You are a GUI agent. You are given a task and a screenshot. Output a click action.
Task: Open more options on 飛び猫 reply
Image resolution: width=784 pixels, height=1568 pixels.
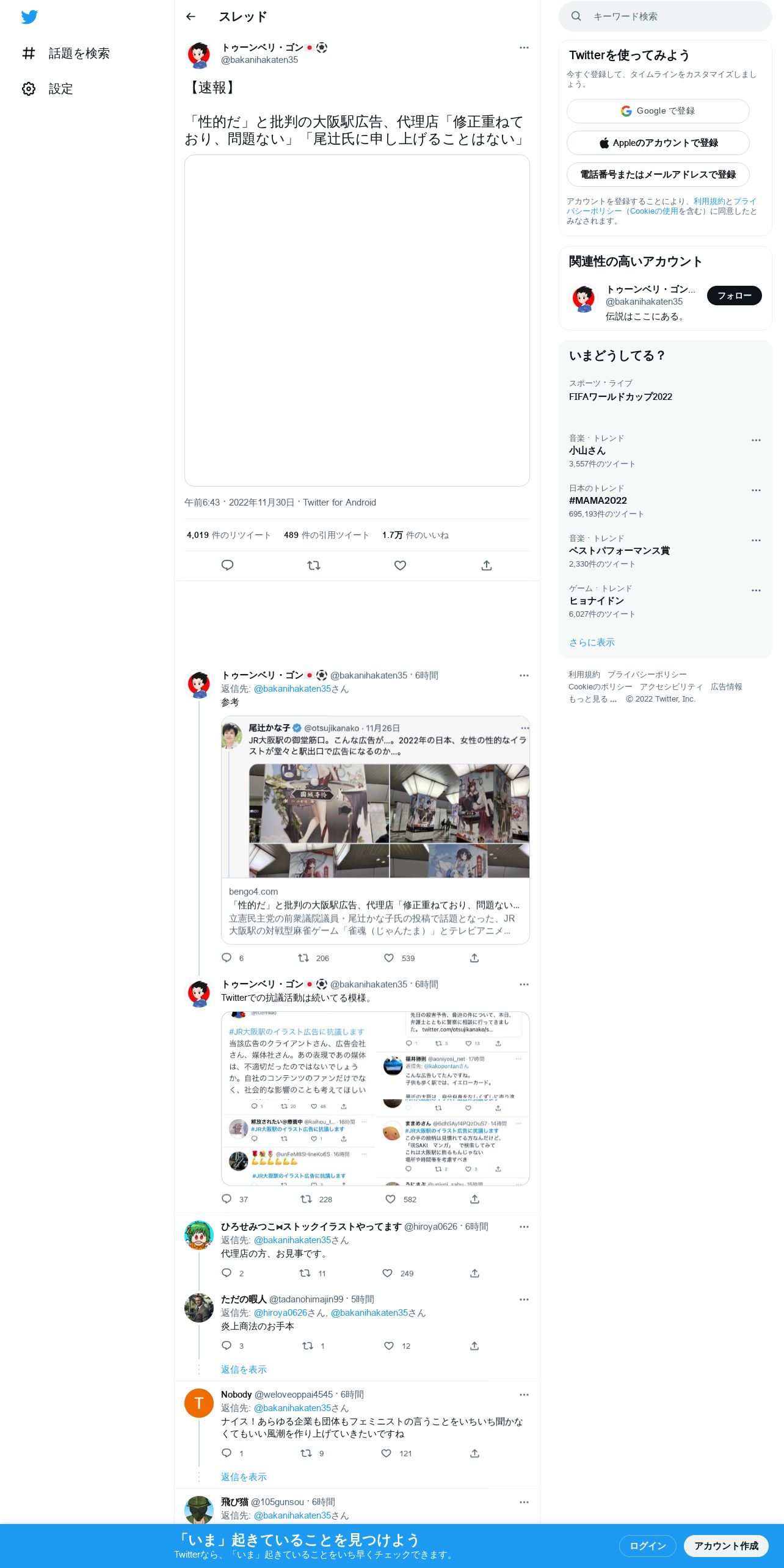point(524,1502)
